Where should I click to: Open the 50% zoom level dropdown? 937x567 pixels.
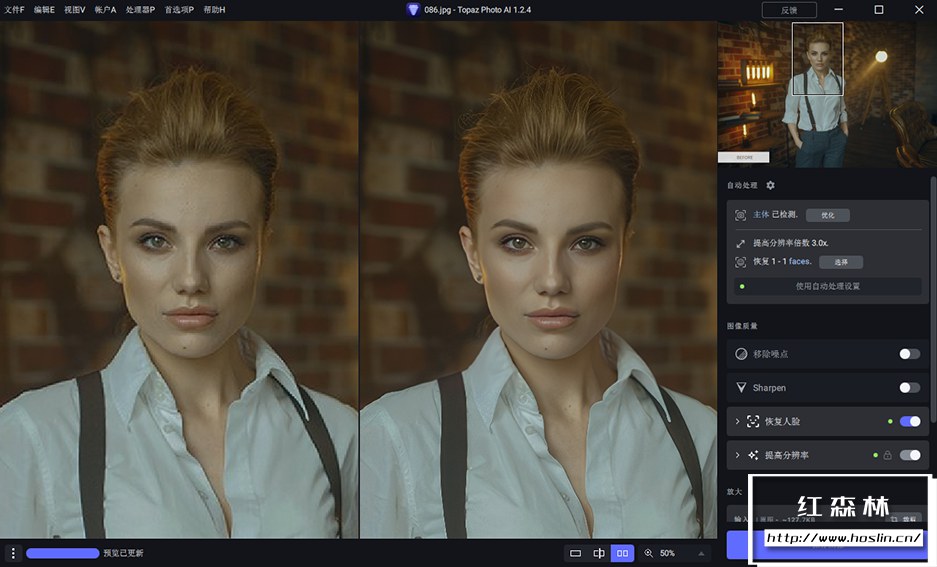[x=676, y=553]
